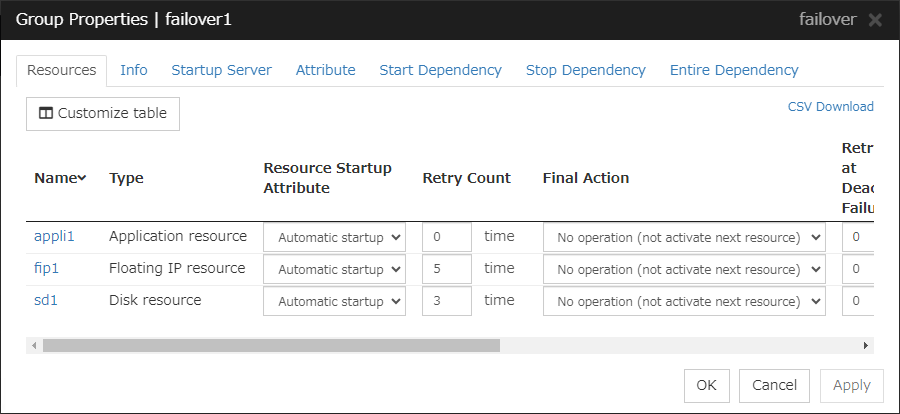
Task: Open appli1 Final Action dropdown
Action: (x=684, y=237)
